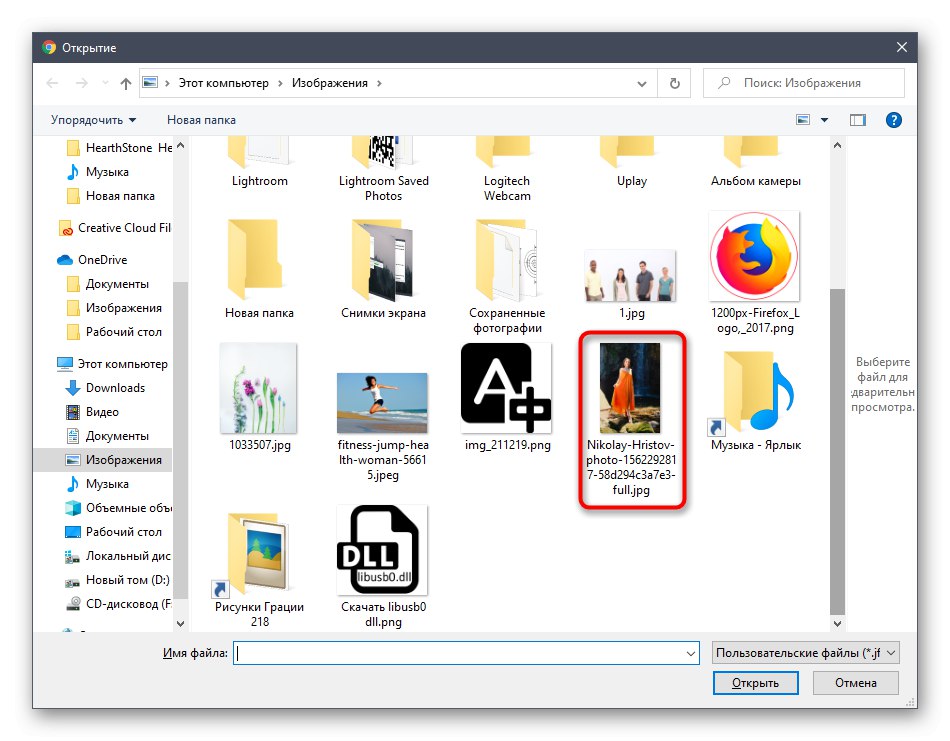Select the Музыка - Ярлык shortcut
Viewport: 950px width, 741px height.
[756, 400]
